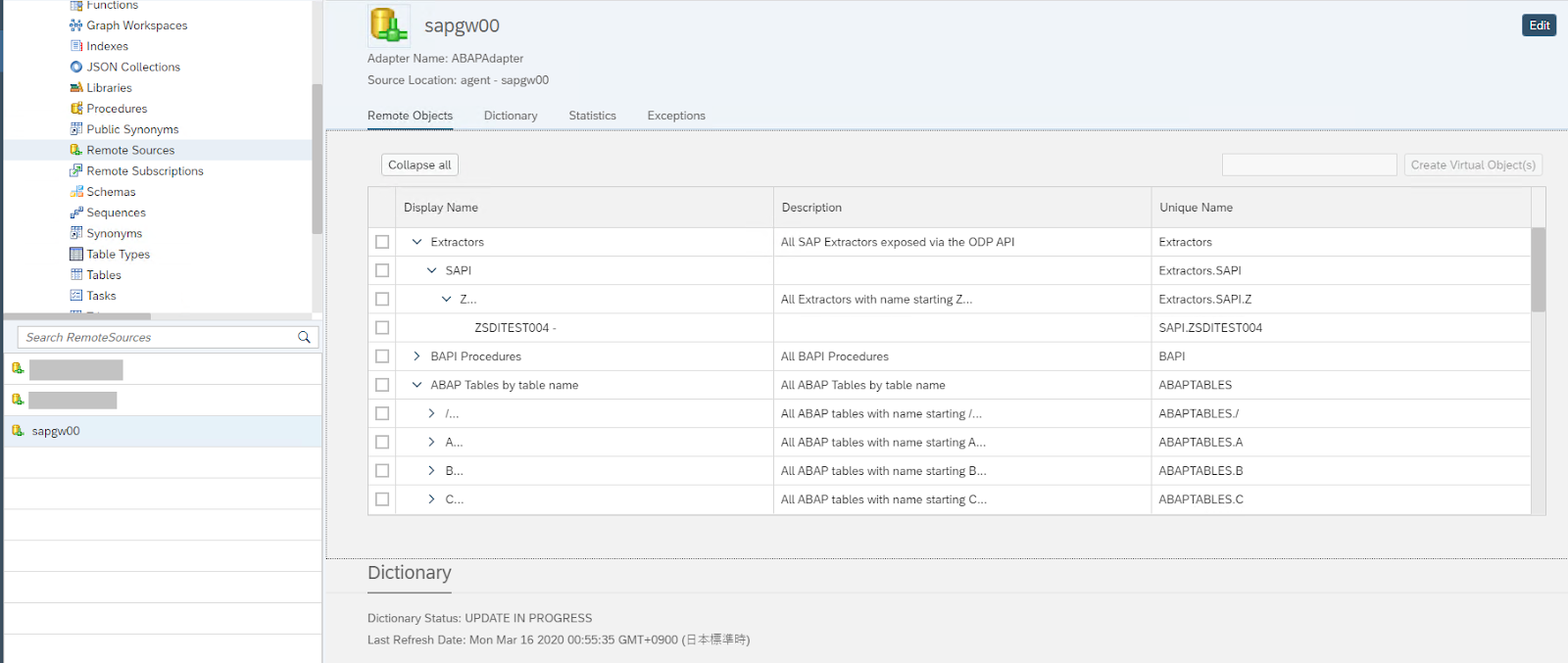Viewport: 1568px width, 663px height.
Task: Click the filter field beside Create Virtual Object(s)
Action: [x=1309, y=165]
